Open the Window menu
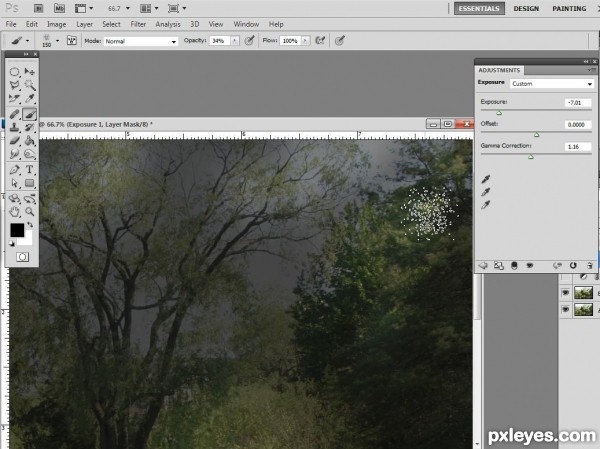This screenshot has height=449, width=600. (x=246, y=24)
